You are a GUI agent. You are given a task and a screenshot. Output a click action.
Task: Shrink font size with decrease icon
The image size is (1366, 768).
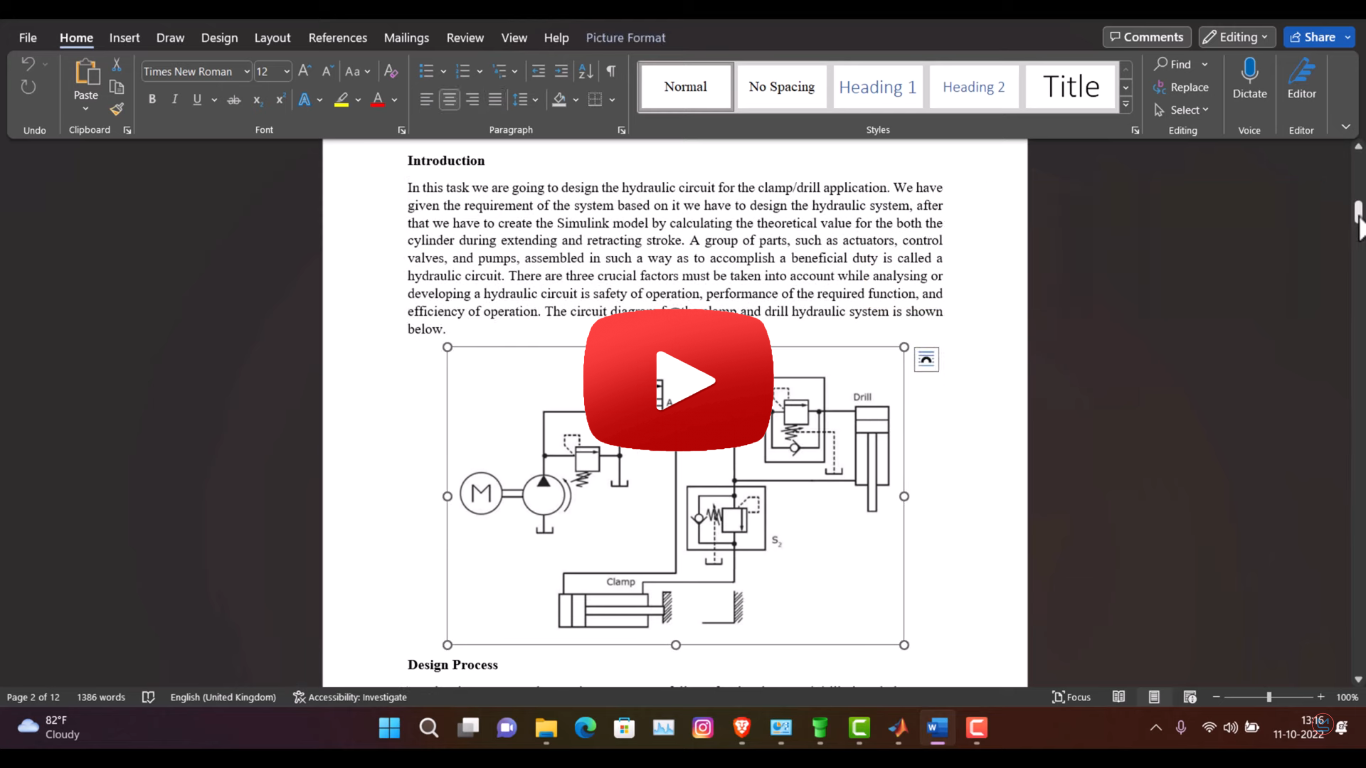click(x=327, y=71)
